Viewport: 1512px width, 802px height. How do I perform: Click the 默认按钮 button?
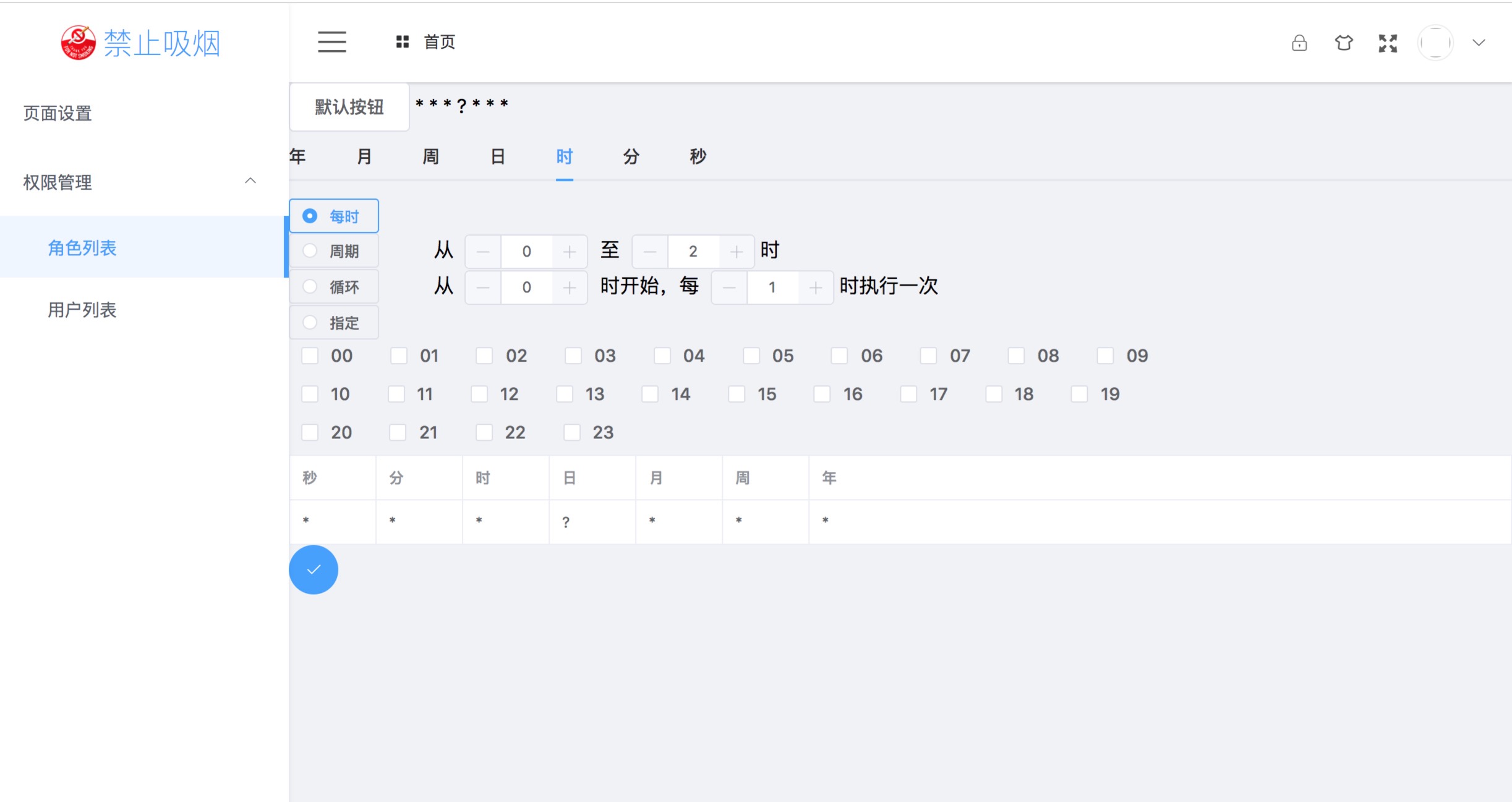(x=349, y=107)
